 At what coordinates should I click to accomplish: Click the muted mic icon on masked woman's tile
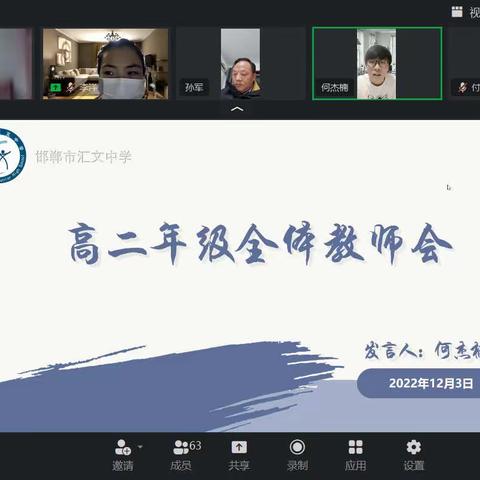[x=70, y=88]
